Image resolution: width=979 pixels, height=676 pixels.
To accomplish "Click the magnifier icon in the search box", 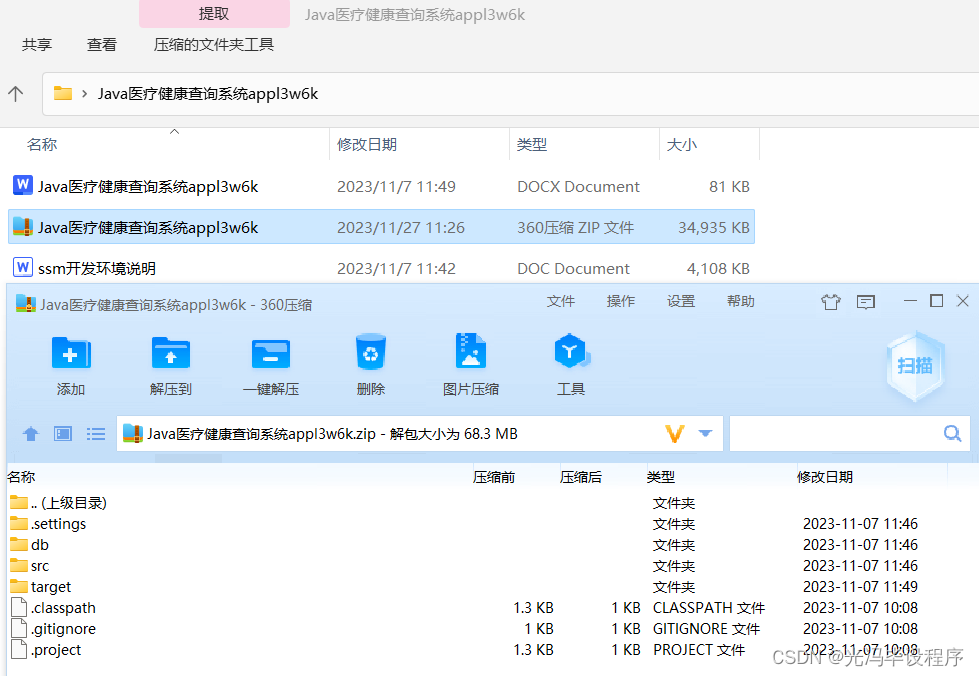I will coord(951,433).
